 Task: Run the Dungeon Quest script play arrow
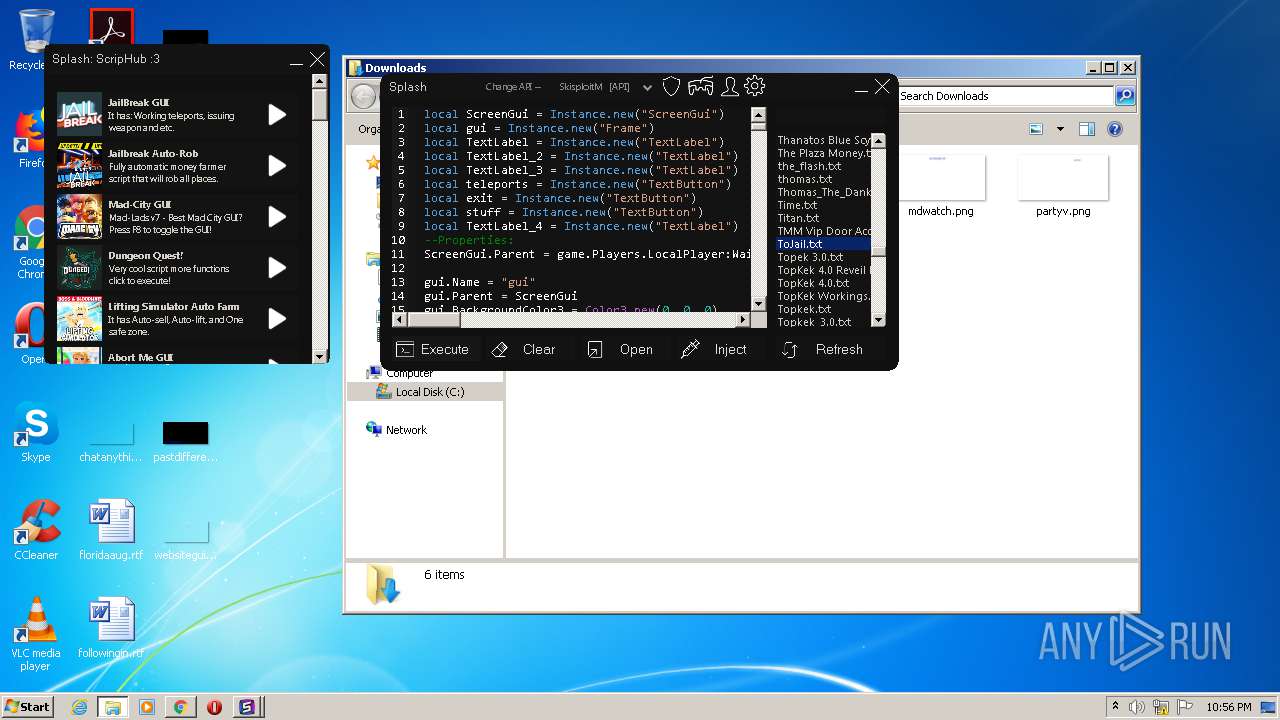coord(277,267)
